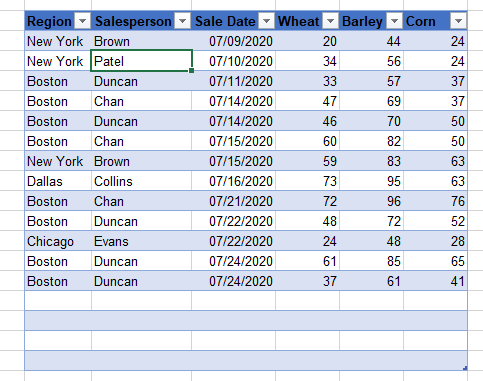
Task: Click the fill handle on Patel cell
Action: click(191, 70)
